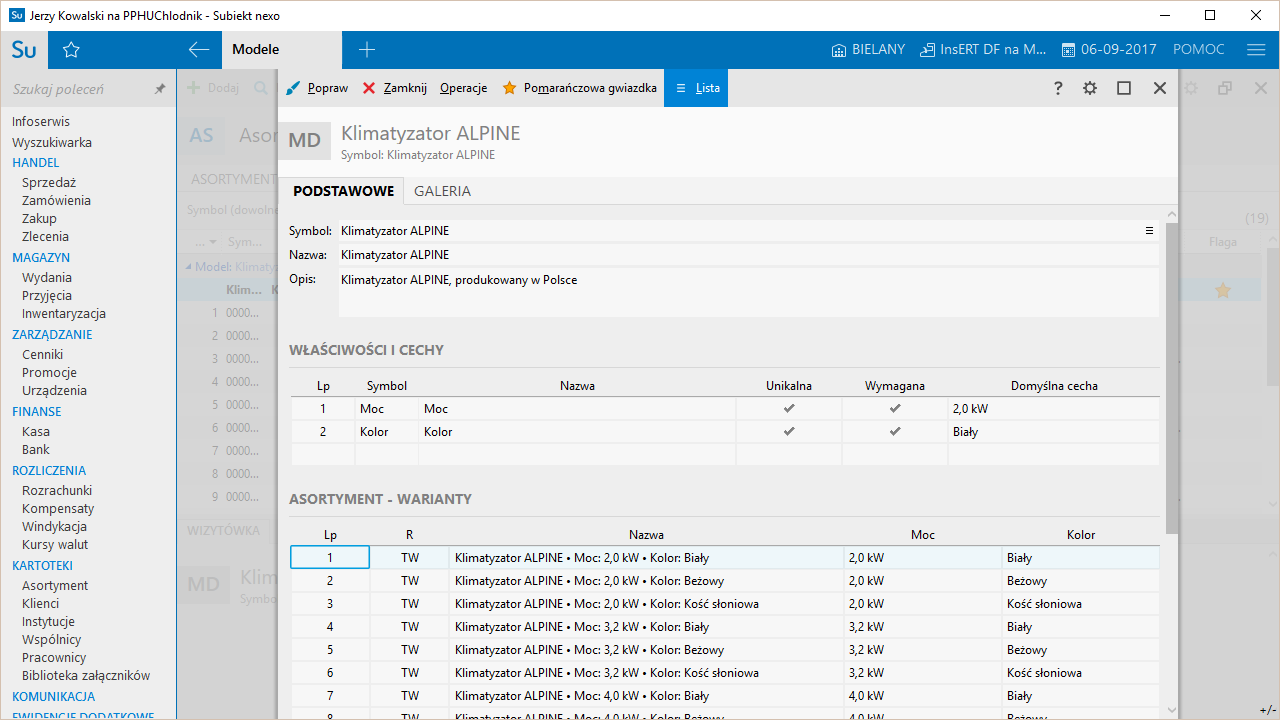The height and width of the screenshot is (720, 1280).
Task: Toggle Wymagana checkmark for Moc property
Action: [895, 409]
